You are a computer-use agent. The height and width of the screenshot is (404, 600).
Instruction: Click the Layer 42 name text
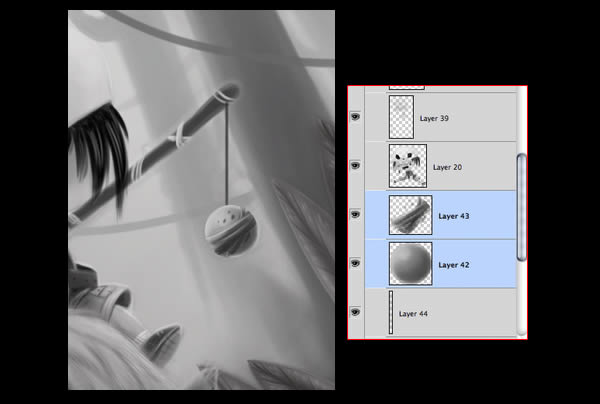click(454, 265)
